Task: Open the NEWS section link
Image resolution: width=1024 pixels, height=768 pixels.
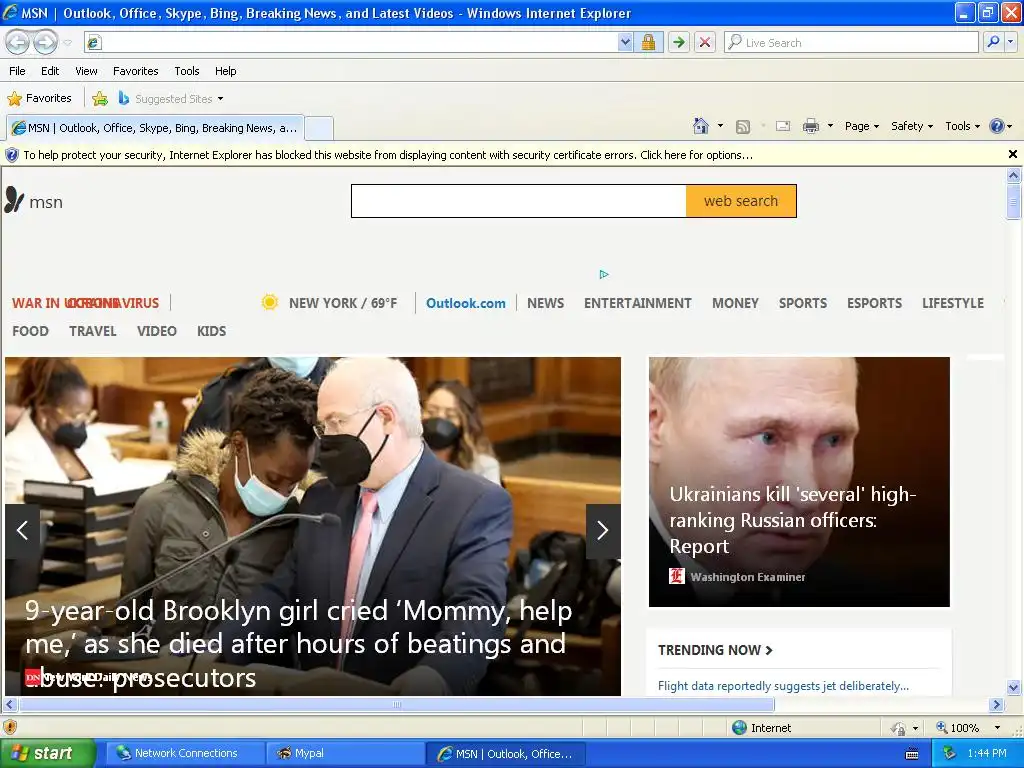Action: point(545,303)
